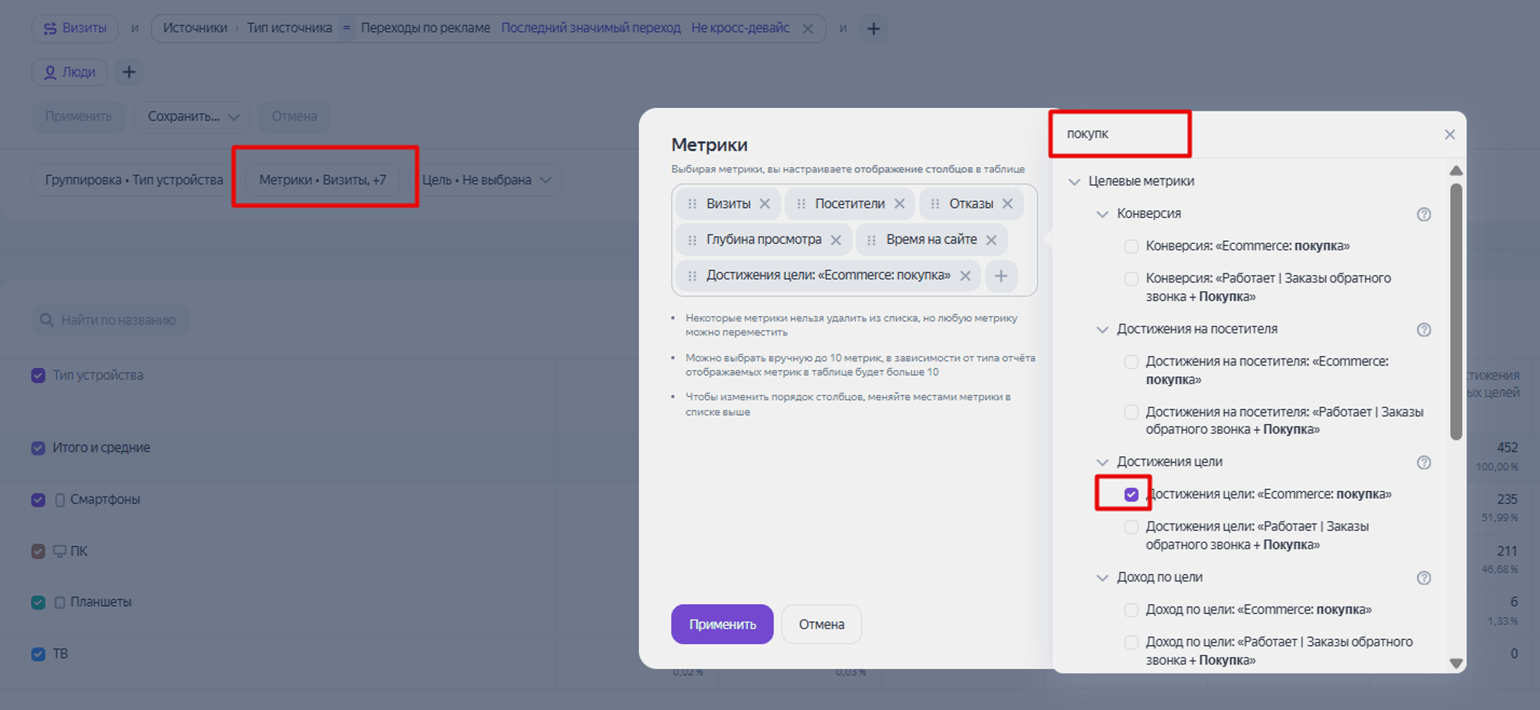Click drag handle of Глубина просмотра chip

pos(692,240)
